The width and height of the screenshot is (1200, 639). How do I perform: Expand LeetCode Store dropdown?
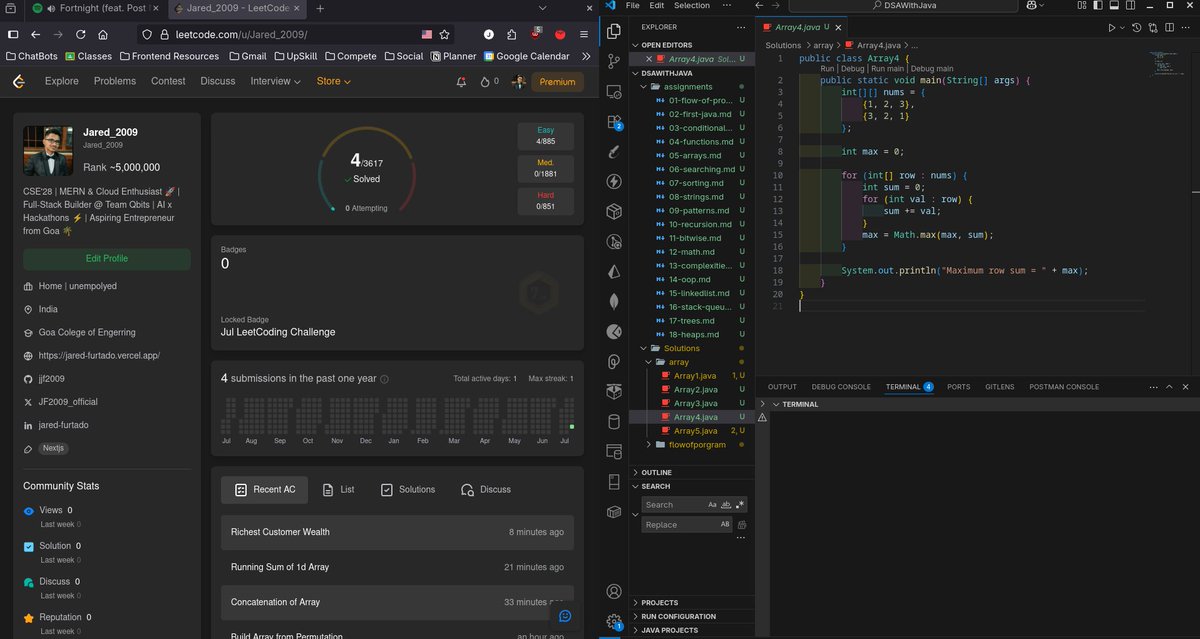click(x=334, y=81)
